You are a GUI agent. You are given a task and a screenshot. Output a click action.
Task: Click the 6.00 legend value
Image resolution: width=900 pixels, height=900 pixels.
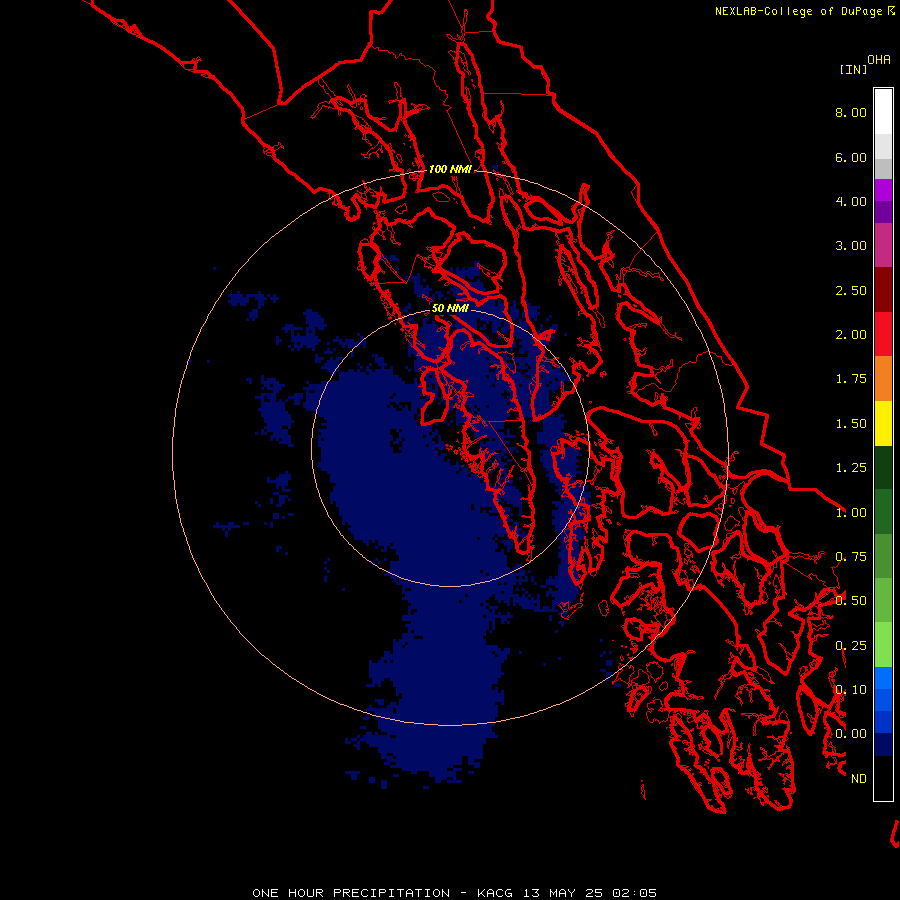pyautogui.click(x=851, y=157)
